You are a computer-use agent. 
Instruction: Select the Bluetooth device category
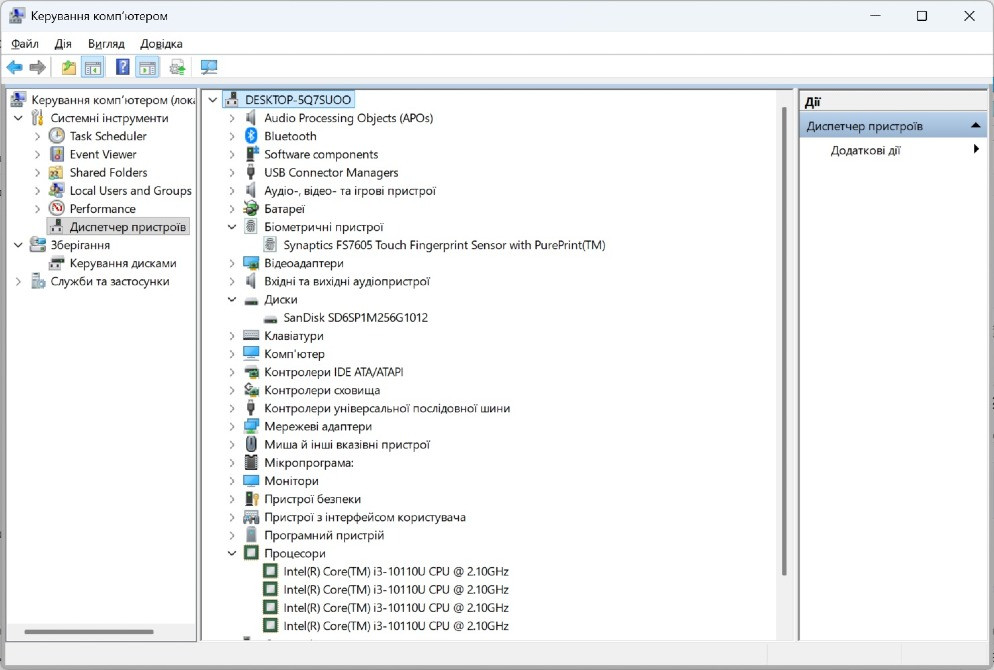click(290, 136)
